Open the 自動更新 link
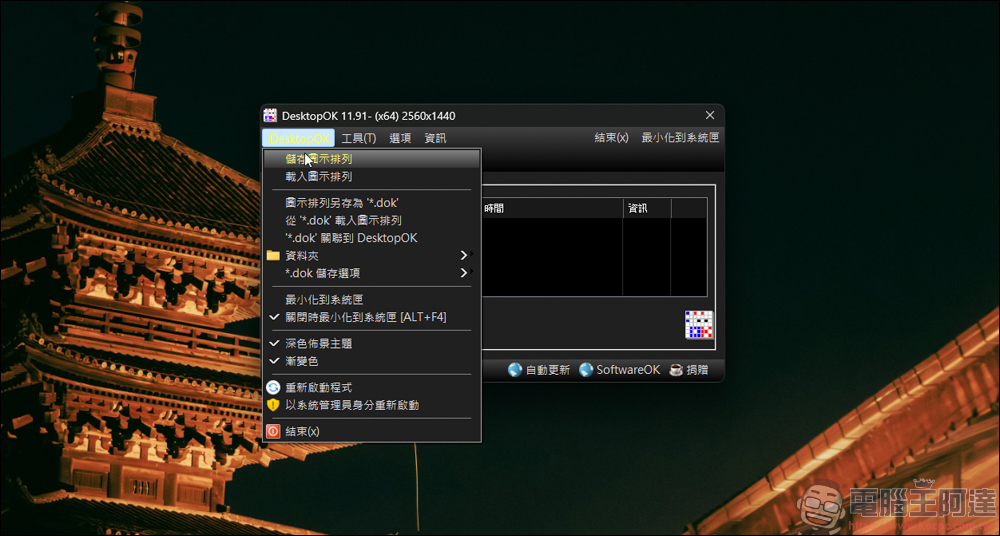Image resolution: width=1000 pixels, height=536 pixels. [548, 370]
